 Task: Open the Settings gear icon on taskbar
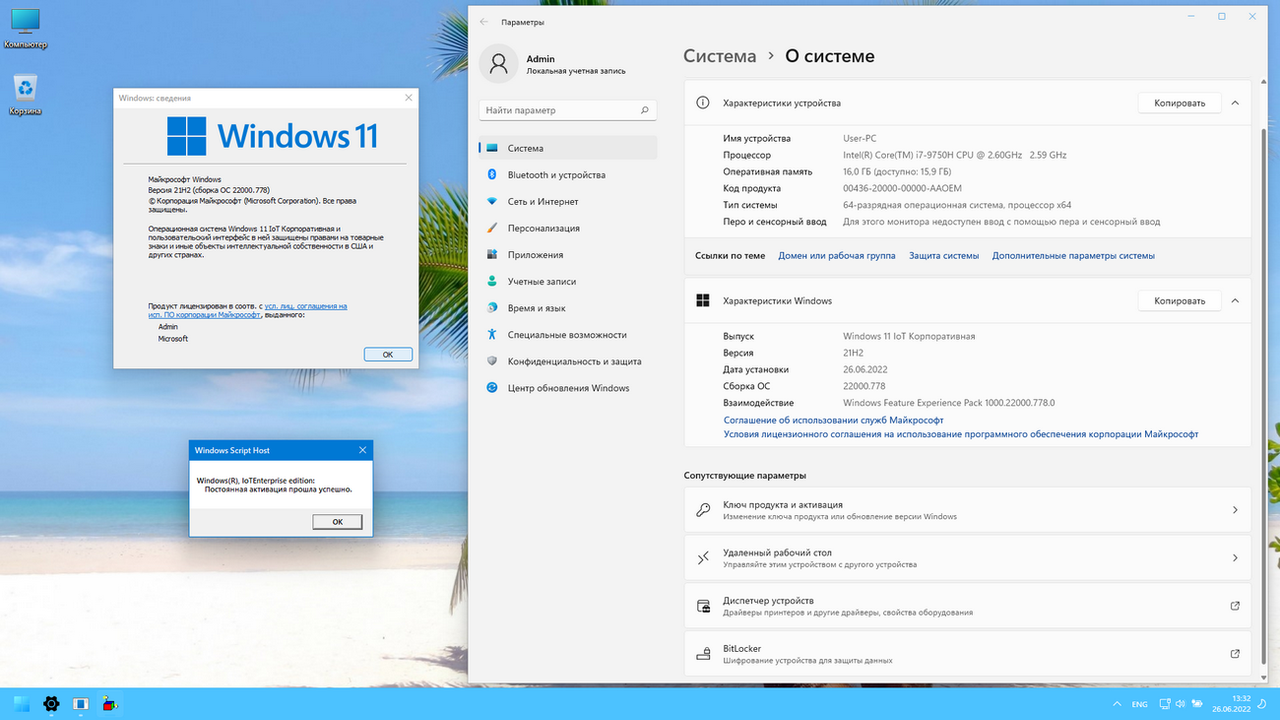click(x=51, y=704)
